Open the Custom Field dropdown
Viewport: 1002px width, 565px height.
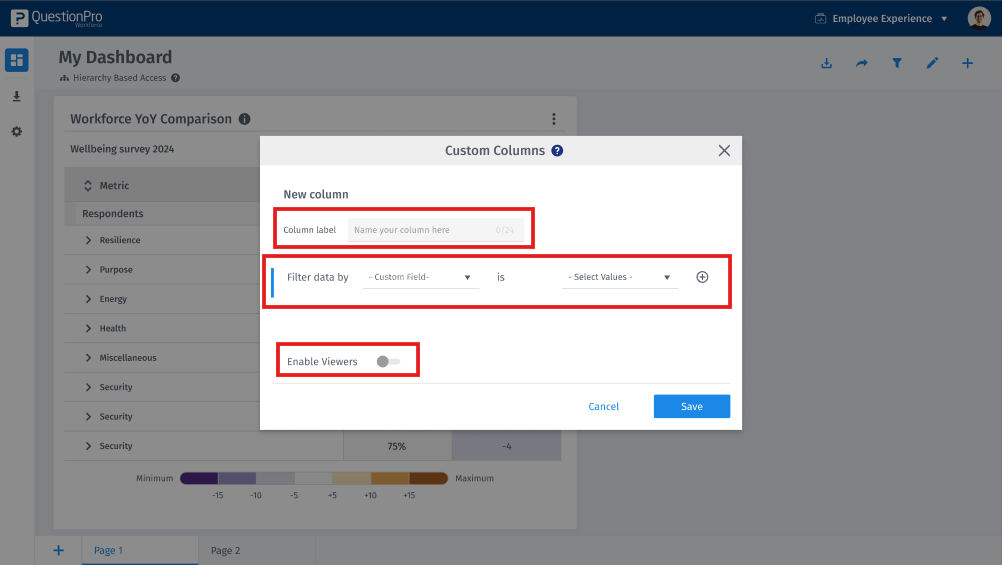tap(420, 277)
